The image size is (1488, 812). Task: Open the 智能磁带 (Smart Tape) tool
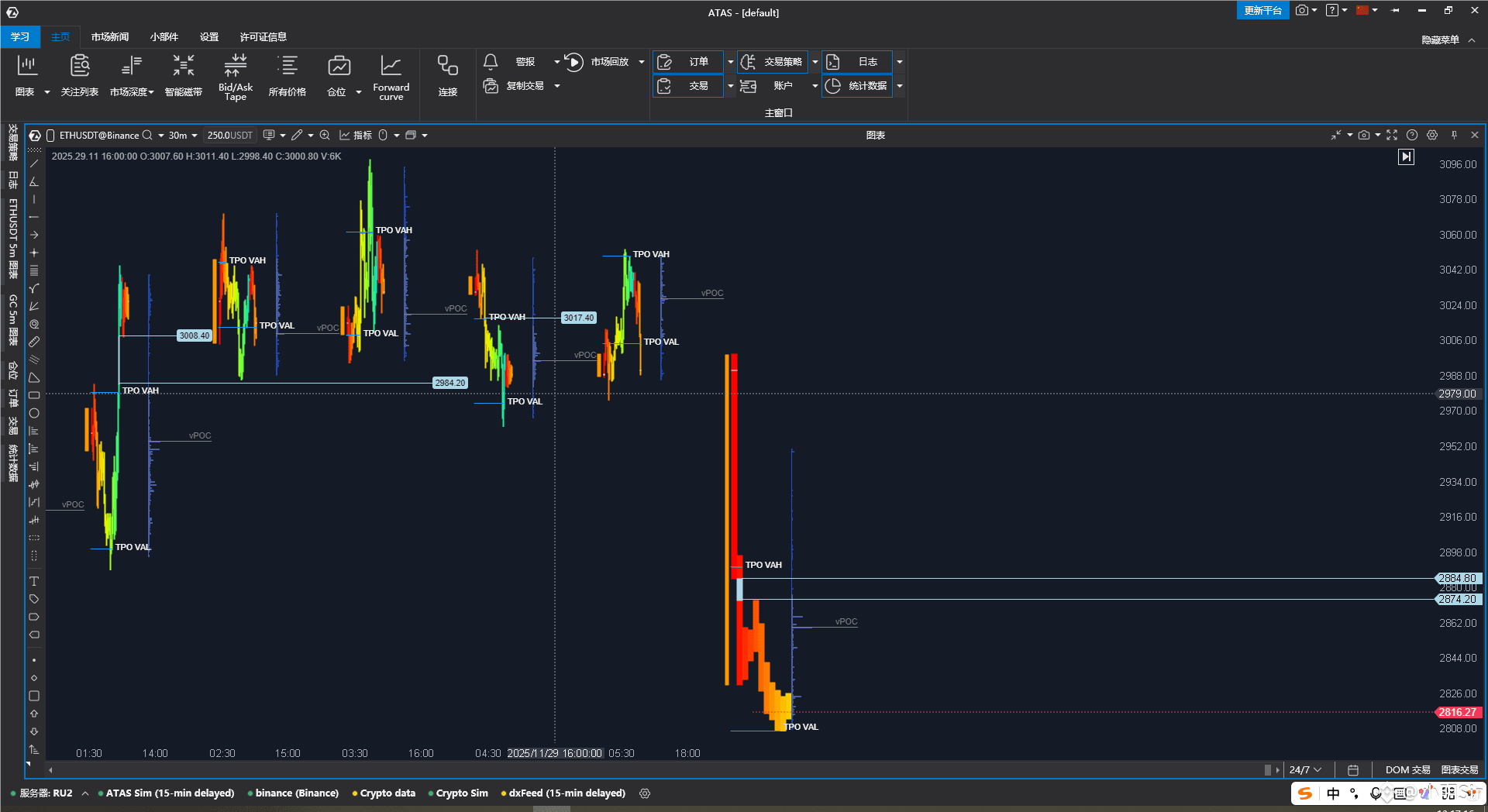183,75
